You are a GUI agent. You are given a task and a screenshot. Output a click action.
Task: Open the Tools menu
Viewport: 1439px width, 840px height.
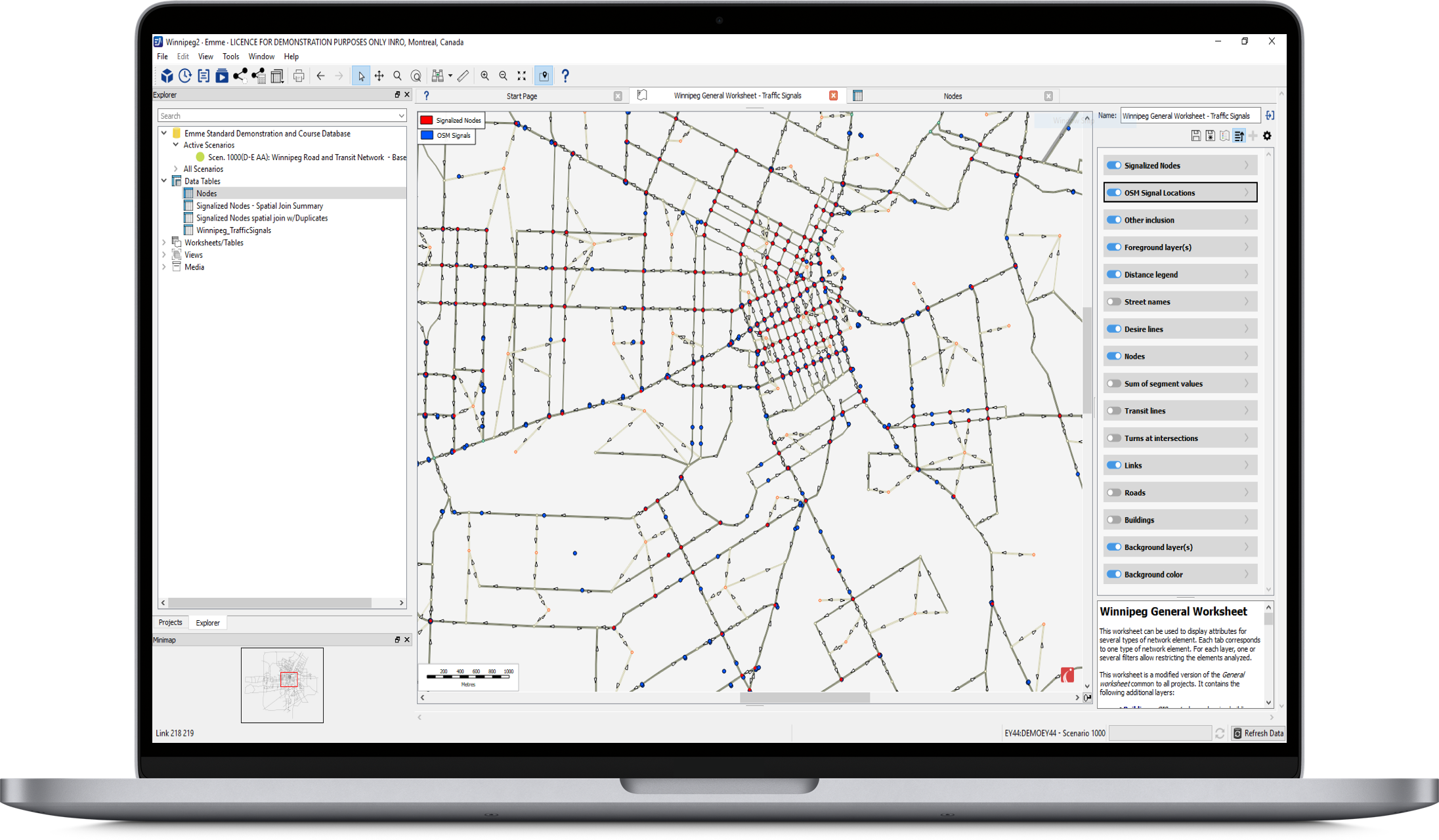pyautogui.click(x=230, y=56)
